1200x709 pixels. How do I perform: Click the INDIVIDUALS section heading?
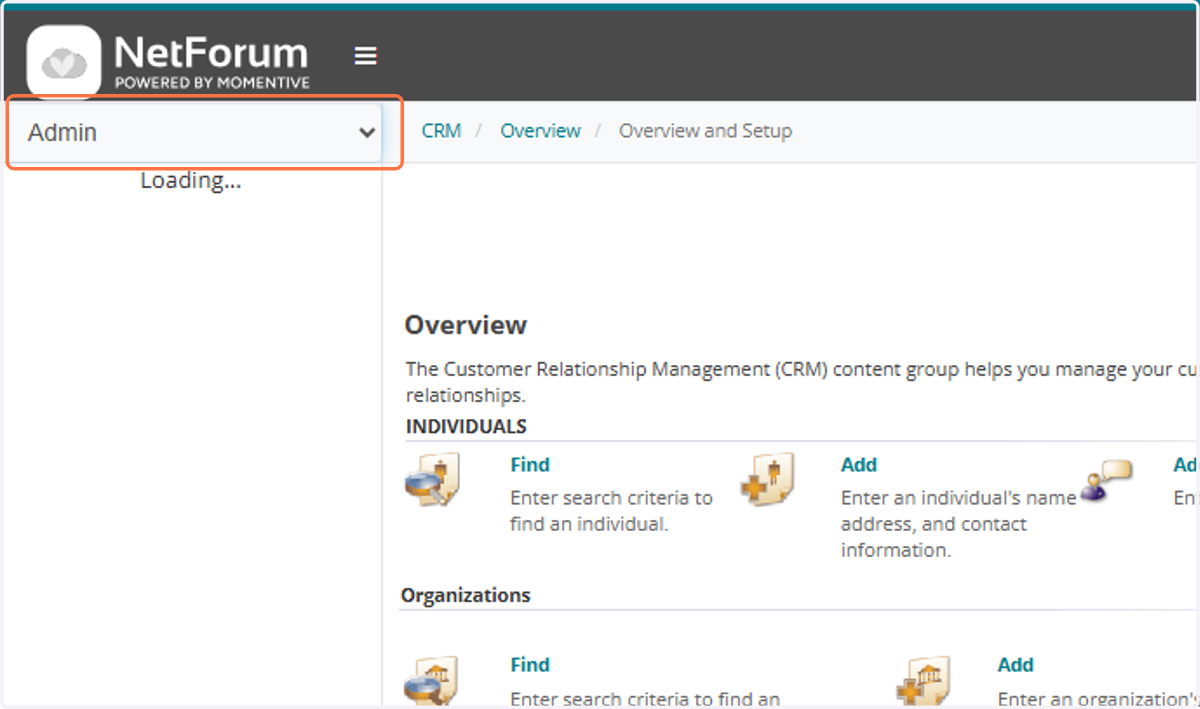(466, 427)
